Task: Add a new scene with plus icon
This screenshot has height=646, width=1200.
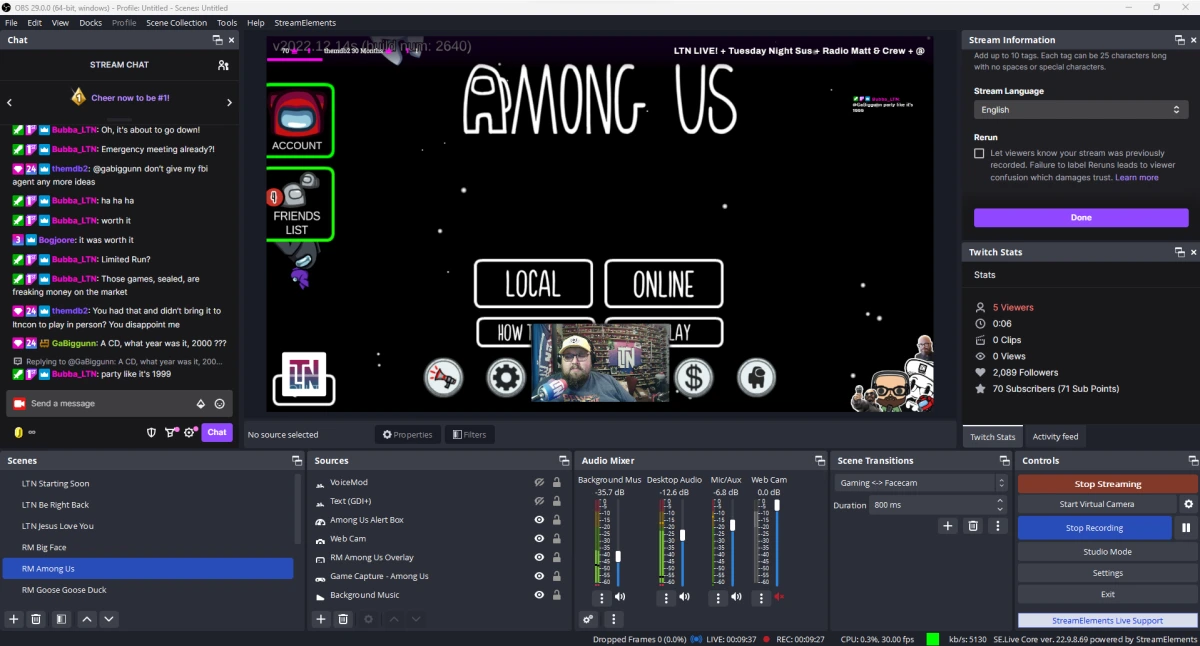Action: pos(14,619)
